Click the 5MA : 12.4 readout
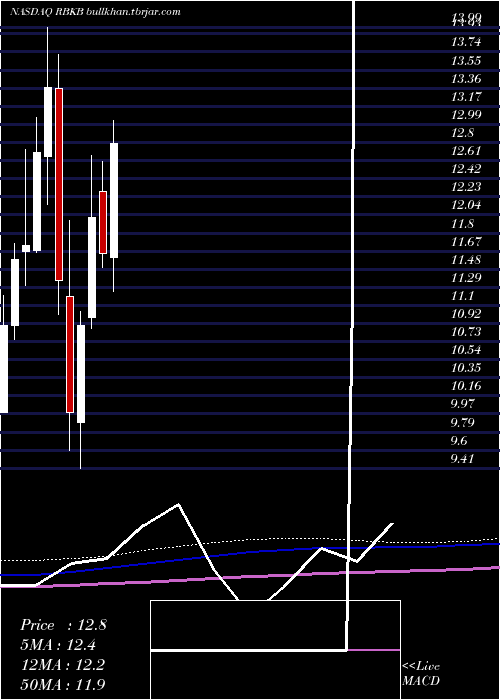500x700 pixels. click(x=58, y=645)
